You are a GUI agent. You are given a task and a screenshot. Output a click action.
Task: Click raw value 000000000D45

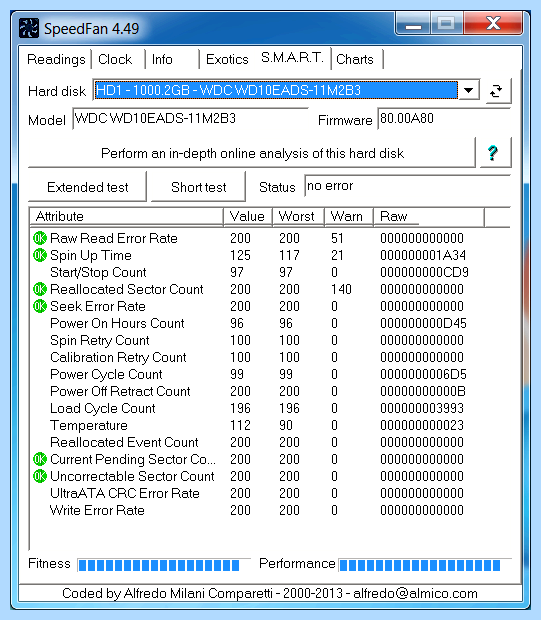(x=423, y=323)
